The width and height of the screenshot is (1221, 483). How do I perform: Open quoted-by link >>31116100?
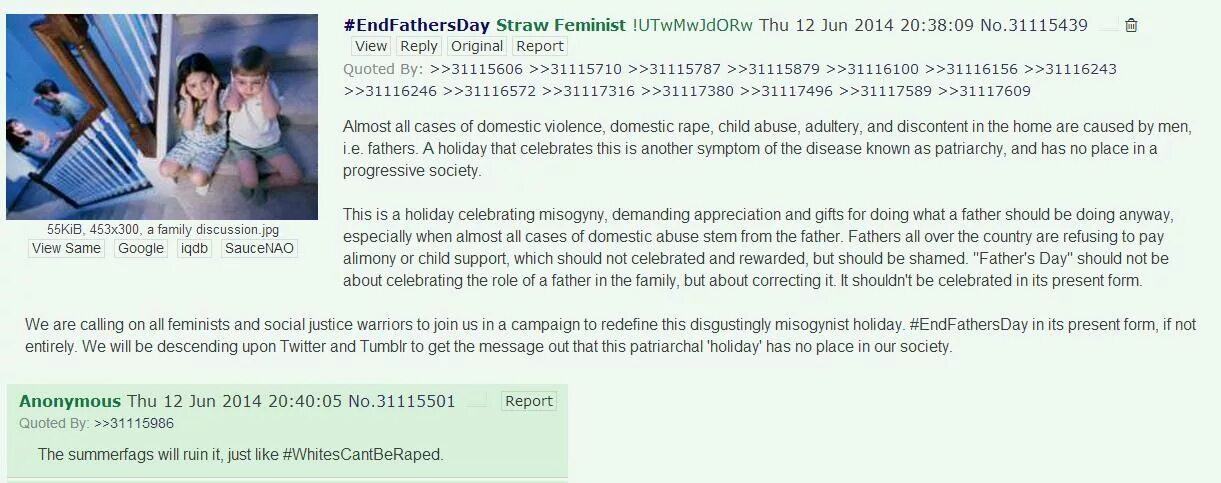pyautogui.click(x=872, y=69)
